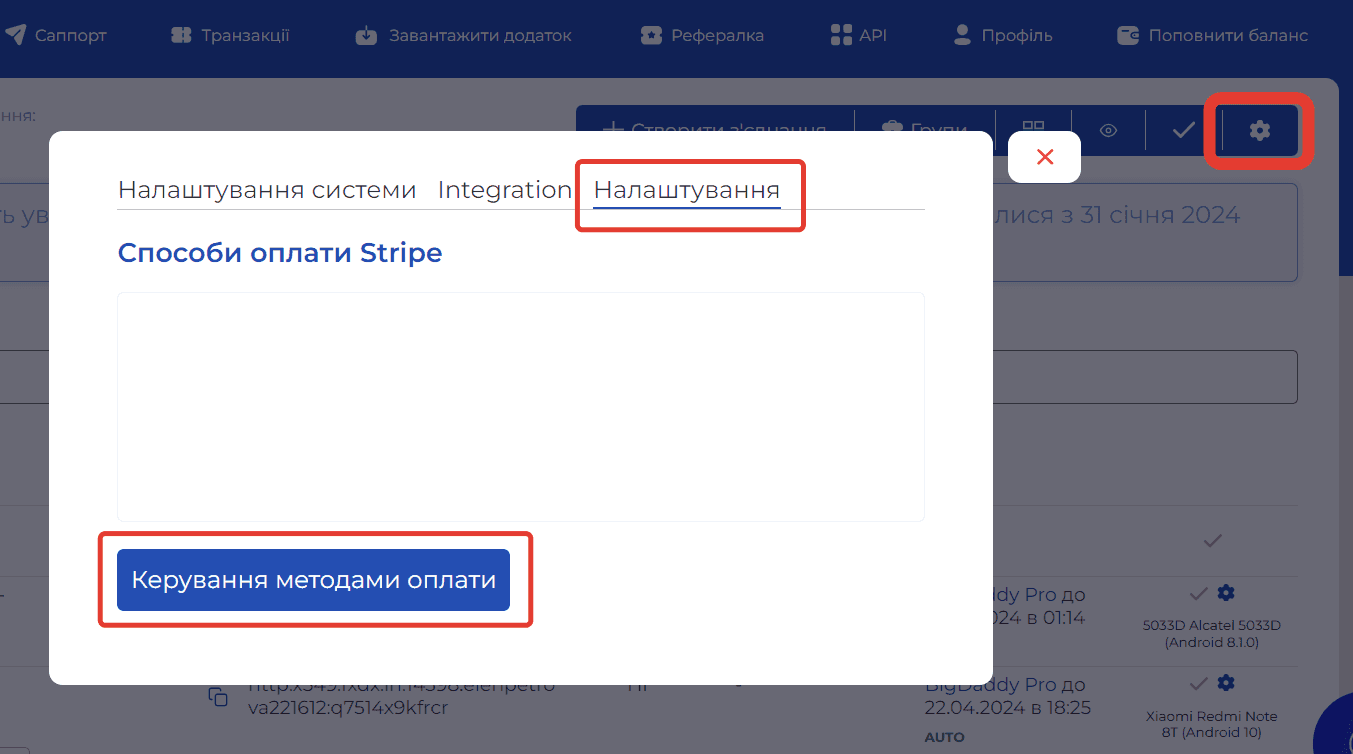Switch to grid view icon in toolbar
The width and height of the screenshot is (1353, 754).
coord(1033,127)
